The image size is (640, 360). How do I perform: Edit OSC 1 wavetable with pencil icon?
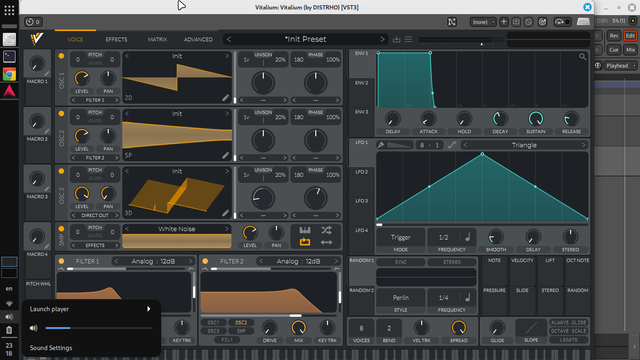tap(225, 98)
